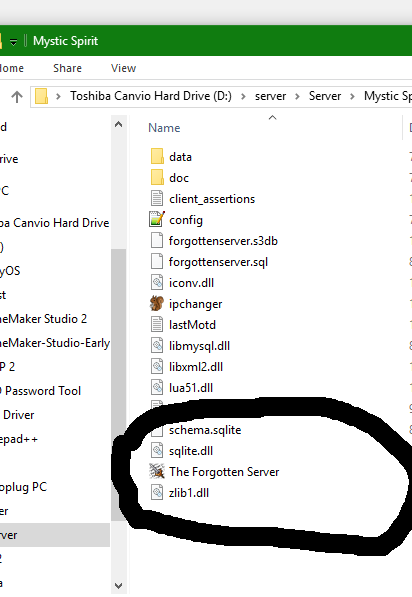Open the quick access toolbar dropdown arrow
The width and height of the screenshot is (412, 597).
pyautogui.click(x=13, y=42)
